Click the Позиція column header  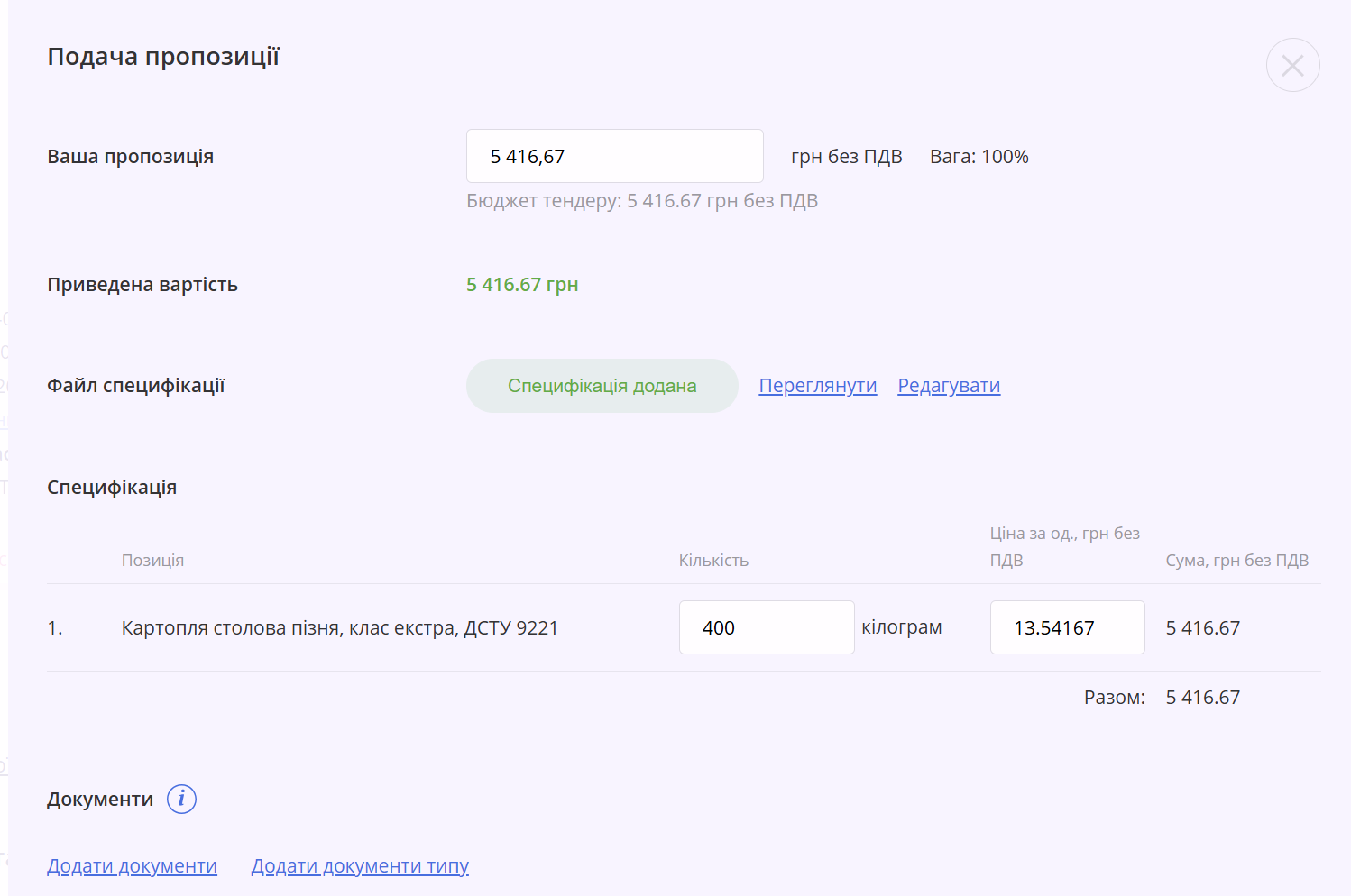pyautogui.click(x=152, y=561)
